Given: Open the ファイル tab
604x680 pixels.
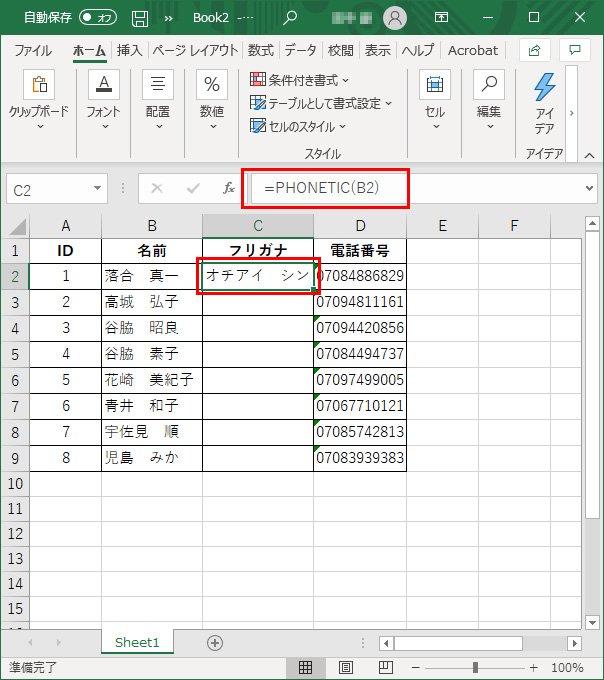Looking at the screenshot, I should point(33,51).
